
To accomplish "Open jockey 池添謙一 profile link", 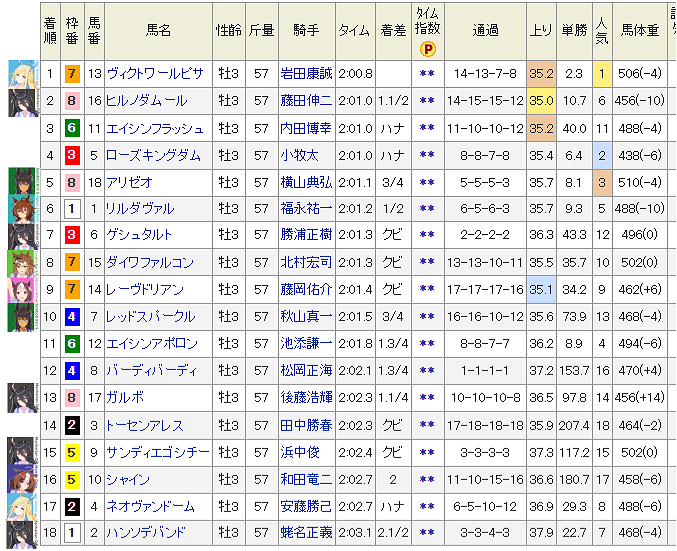I will pos(307,344).
